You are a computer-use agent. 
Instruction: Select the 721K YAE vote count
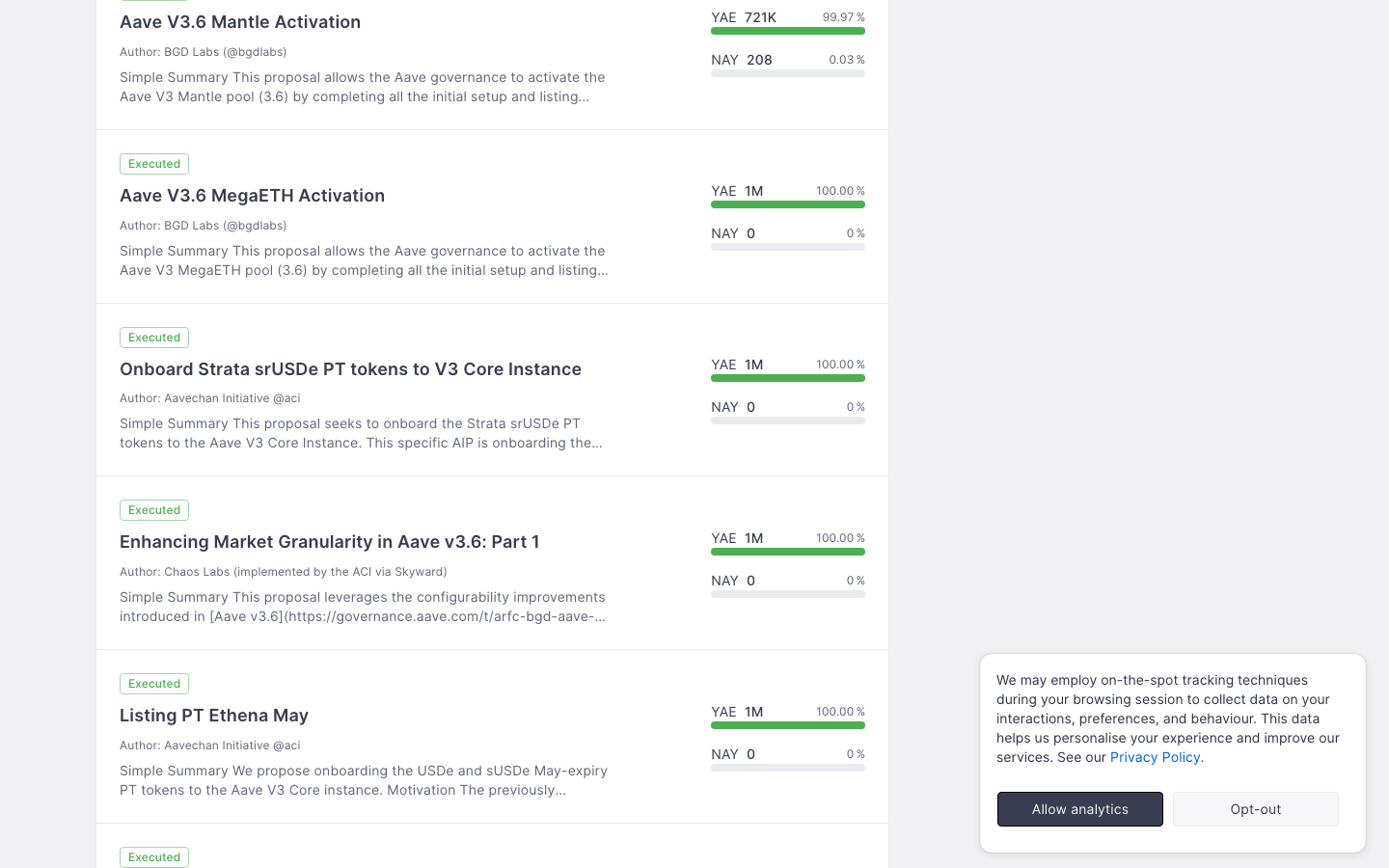click(760, 16)
